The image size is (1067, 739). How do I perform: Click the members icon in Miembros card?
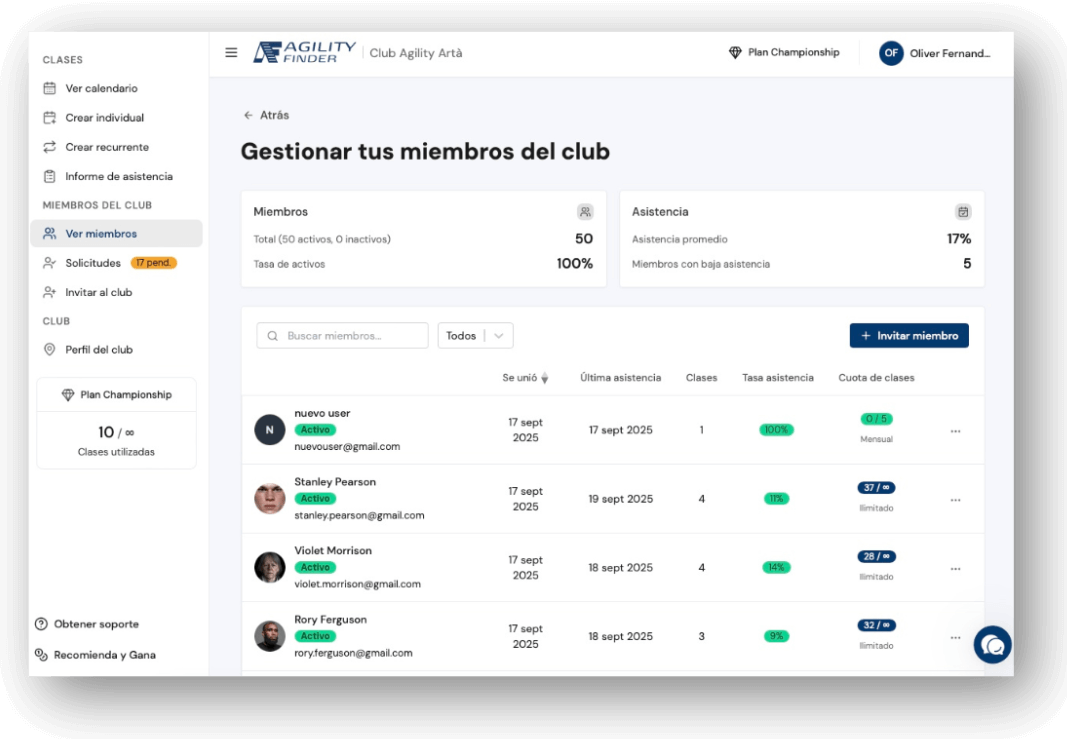pyautogui.click(x=585, y=212)
